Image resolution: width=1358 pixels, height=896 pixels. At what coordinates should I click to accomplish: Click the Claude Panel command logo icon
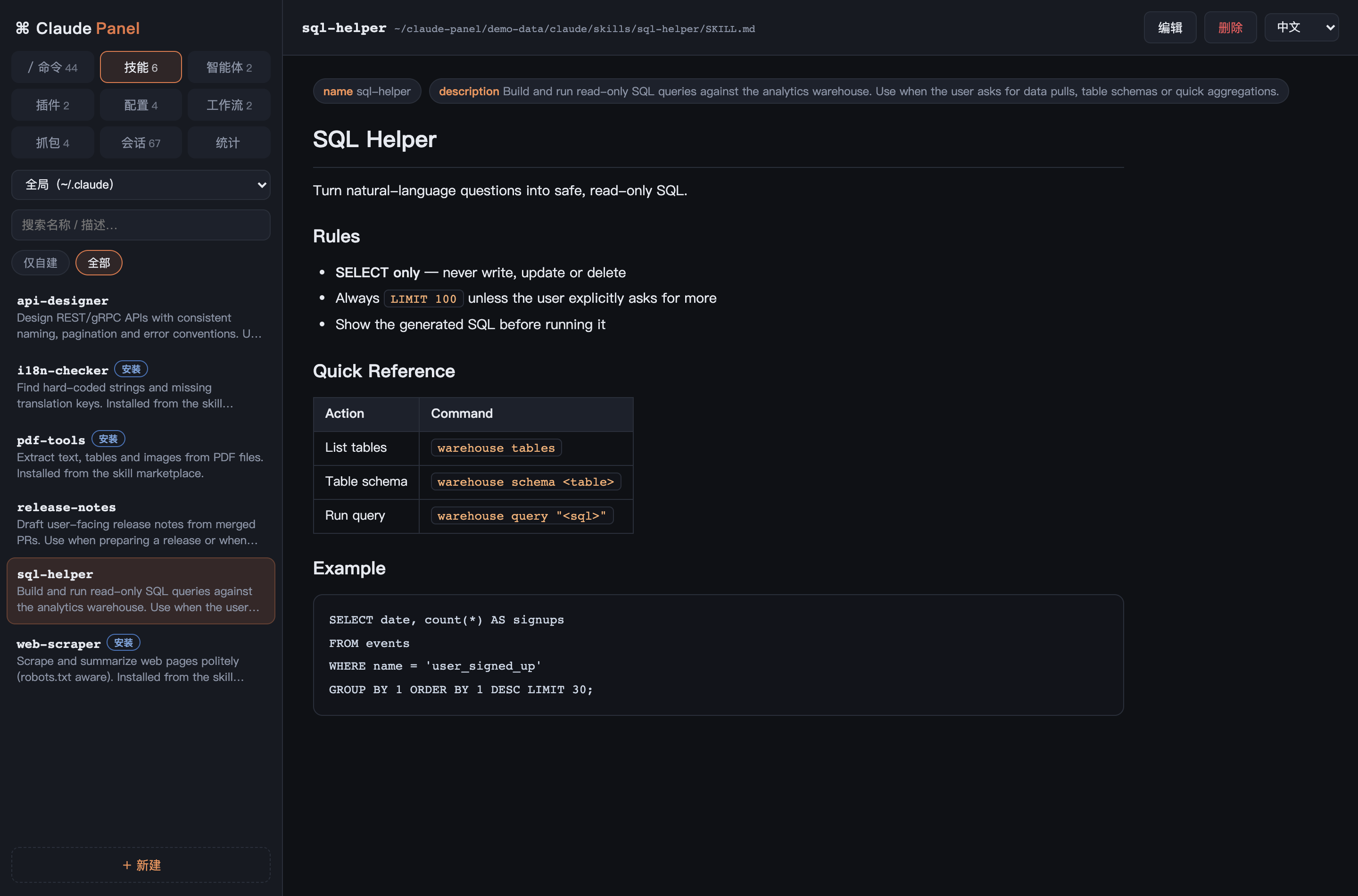pyautogui.click(x=22, y=28)
